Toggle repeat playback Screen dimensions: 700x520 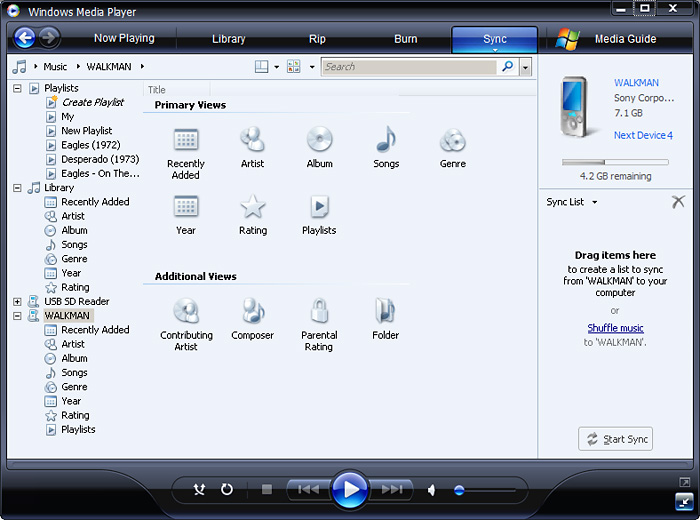click(x=227, y=490)
